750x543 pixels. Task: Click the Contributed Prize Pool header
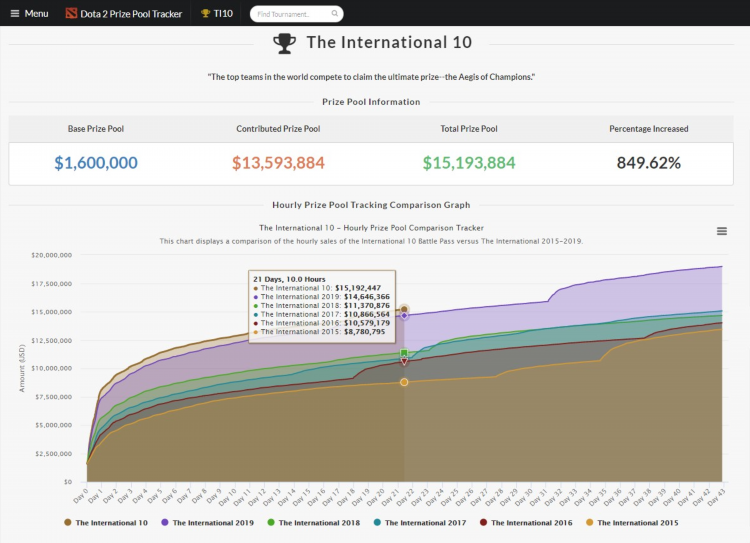pyautogui.click(x=278, y=129)
